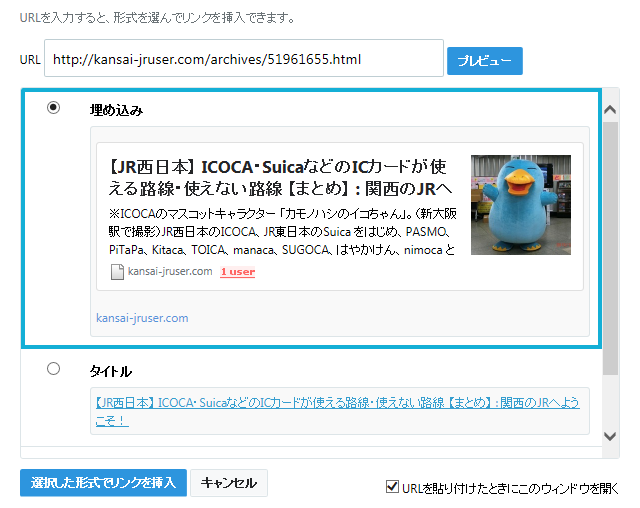Viewport: 640px width, 508px height.
Task: Click the 埋め込み label
Action: point(116,110)
